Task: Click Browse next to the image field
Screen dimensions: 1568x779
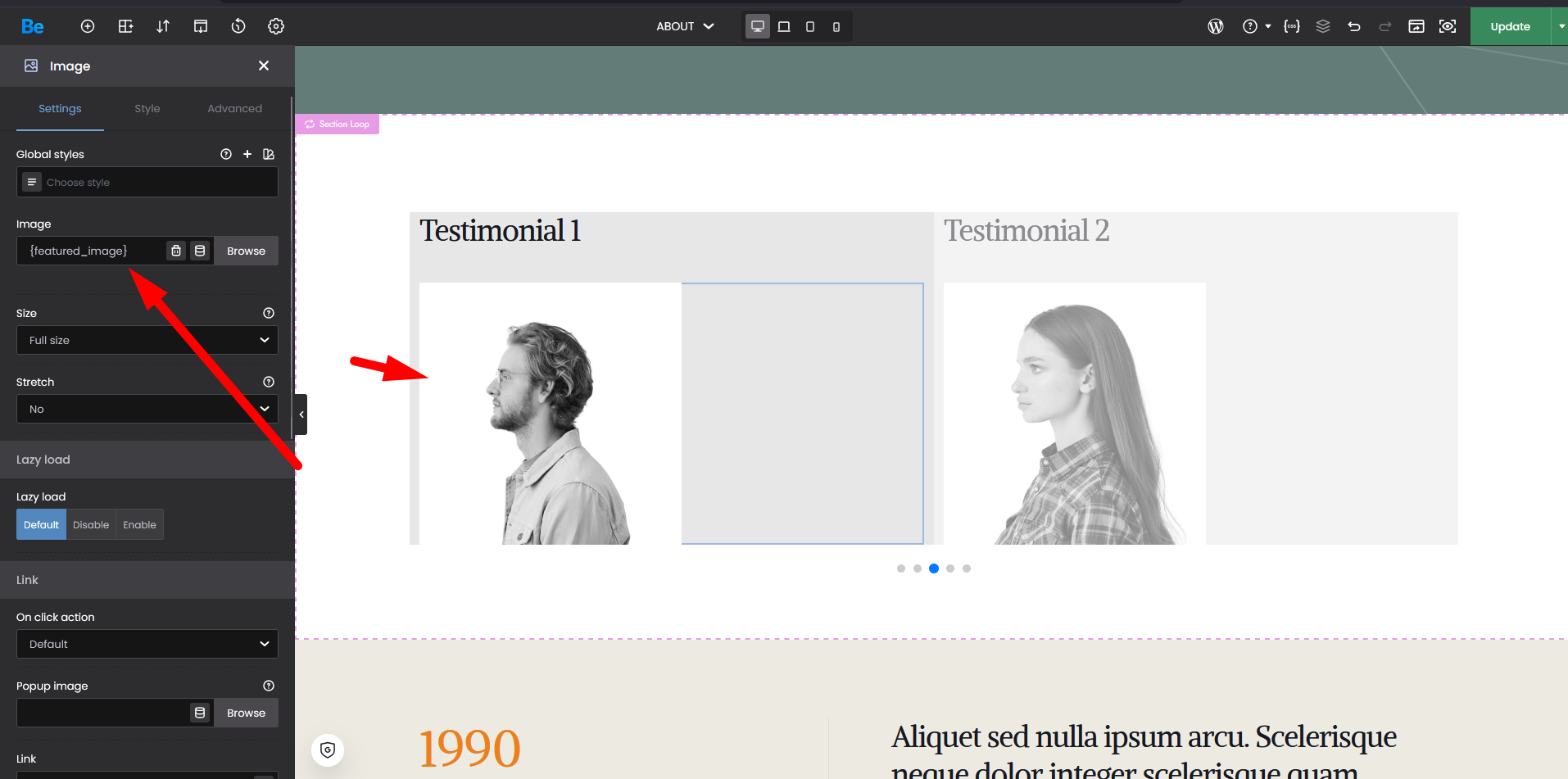Action: [246, 251]
